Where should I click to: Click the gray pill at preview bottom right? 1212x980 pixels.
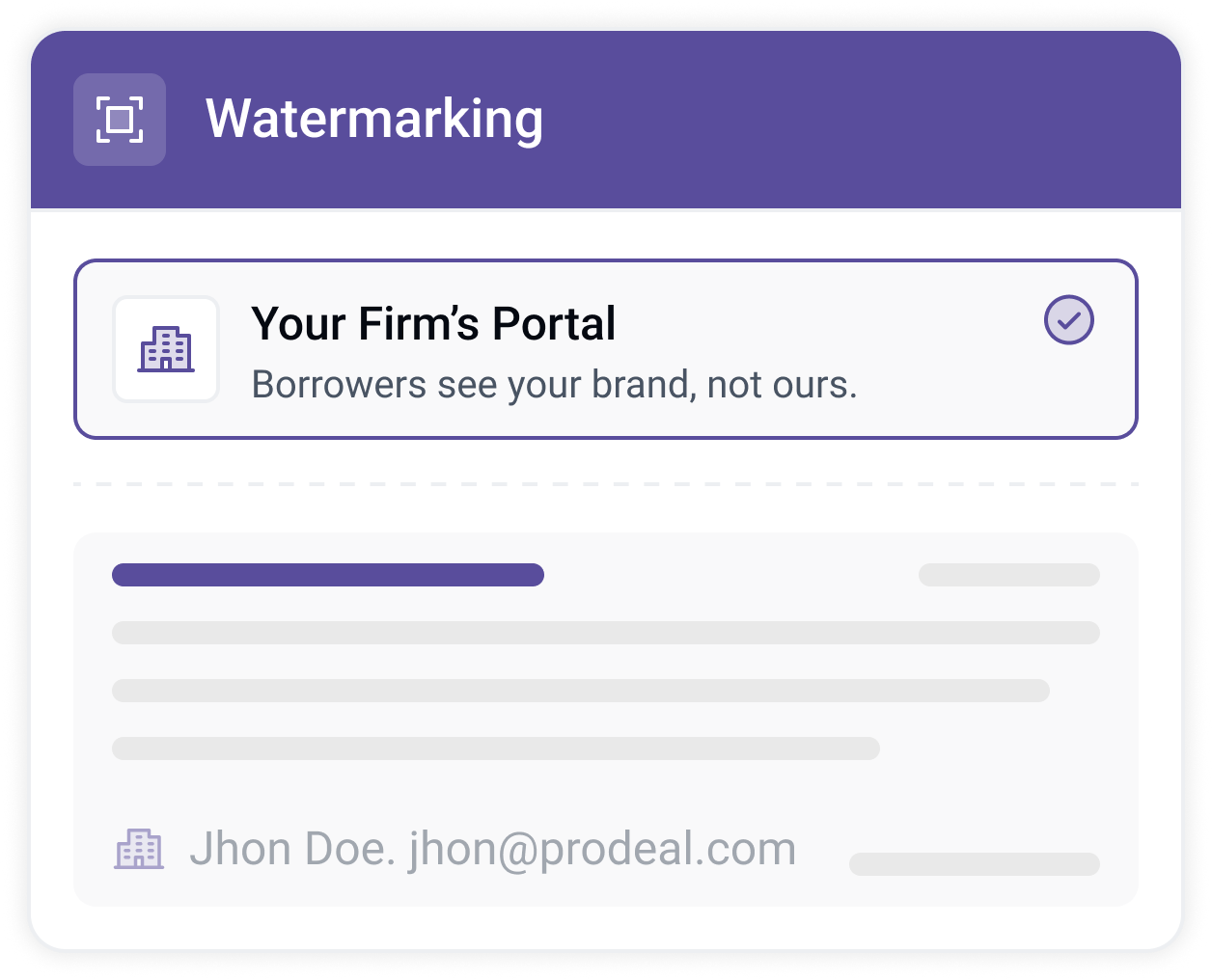975,864
